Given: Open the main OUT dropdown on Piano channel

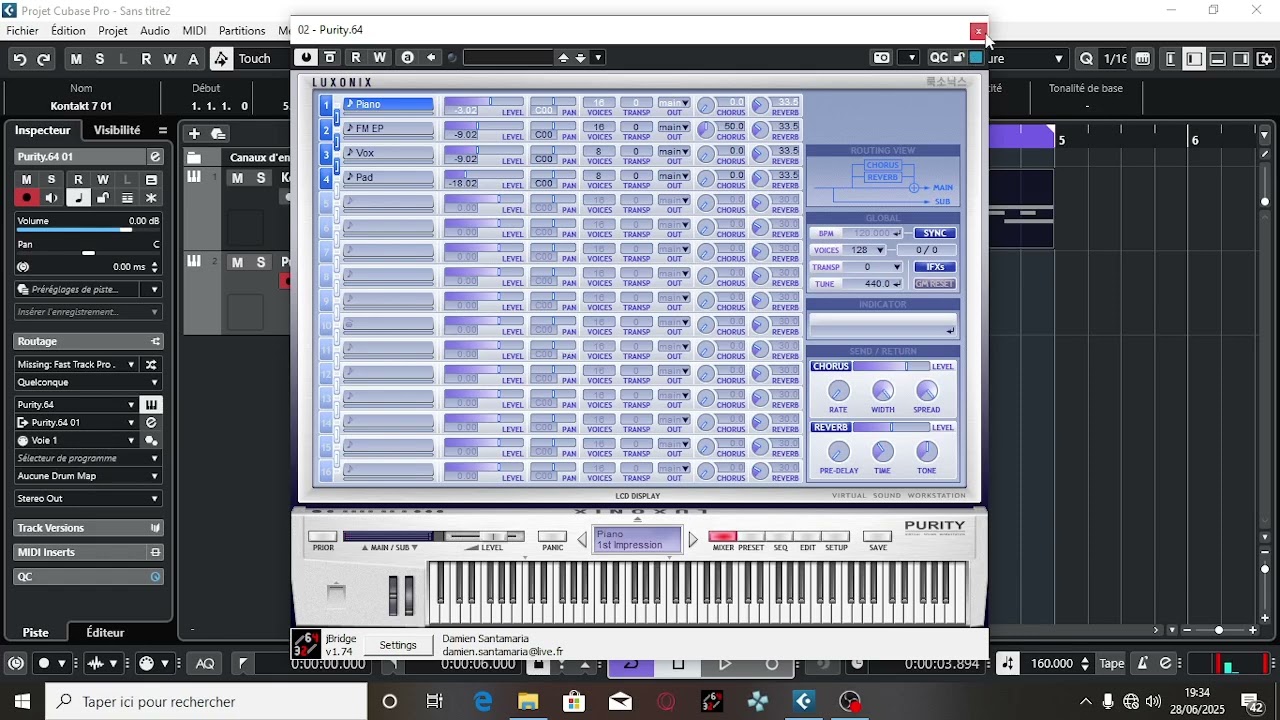Looking at the screenshot, I should pyautogui.click(x=674, y=102).
